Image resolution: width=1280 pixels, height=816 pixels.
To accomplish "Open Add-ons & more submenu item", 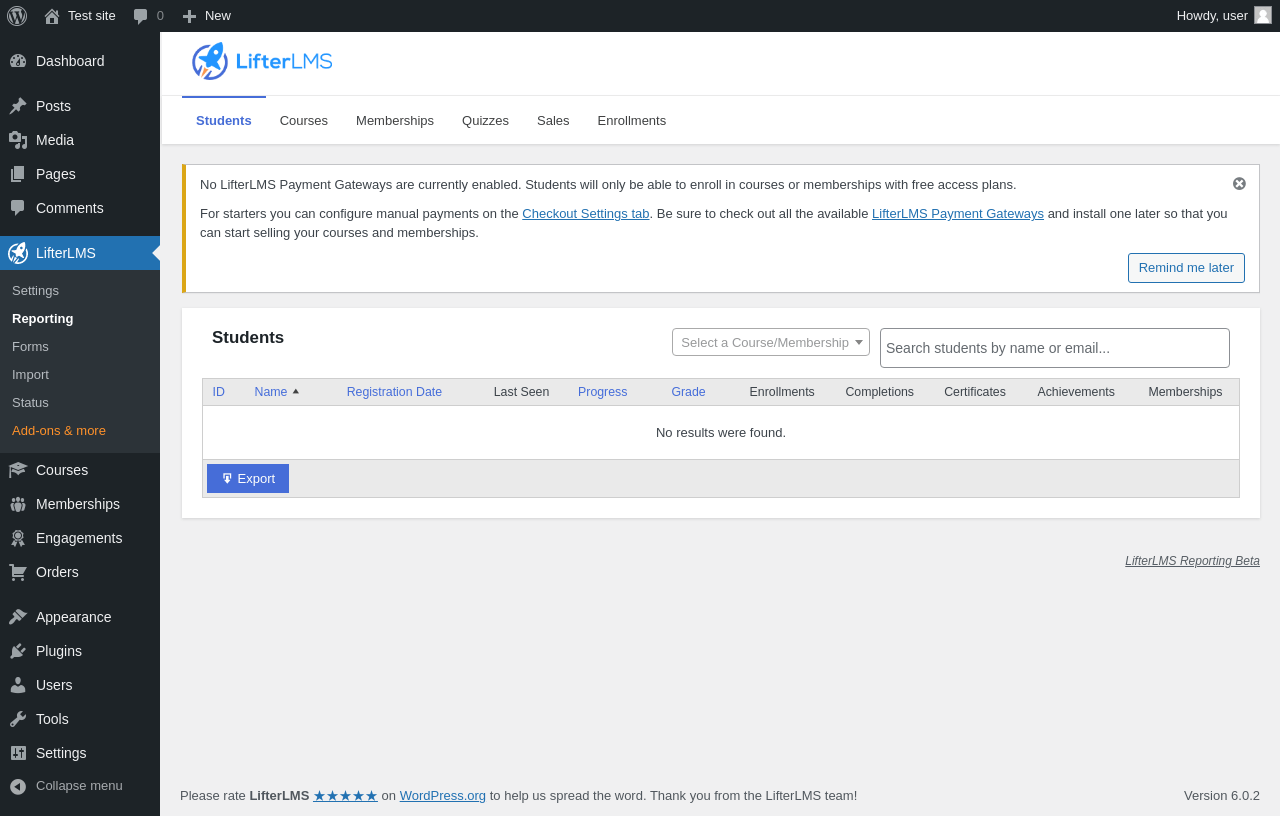I will pyautogui.click(x=59, y=431).
